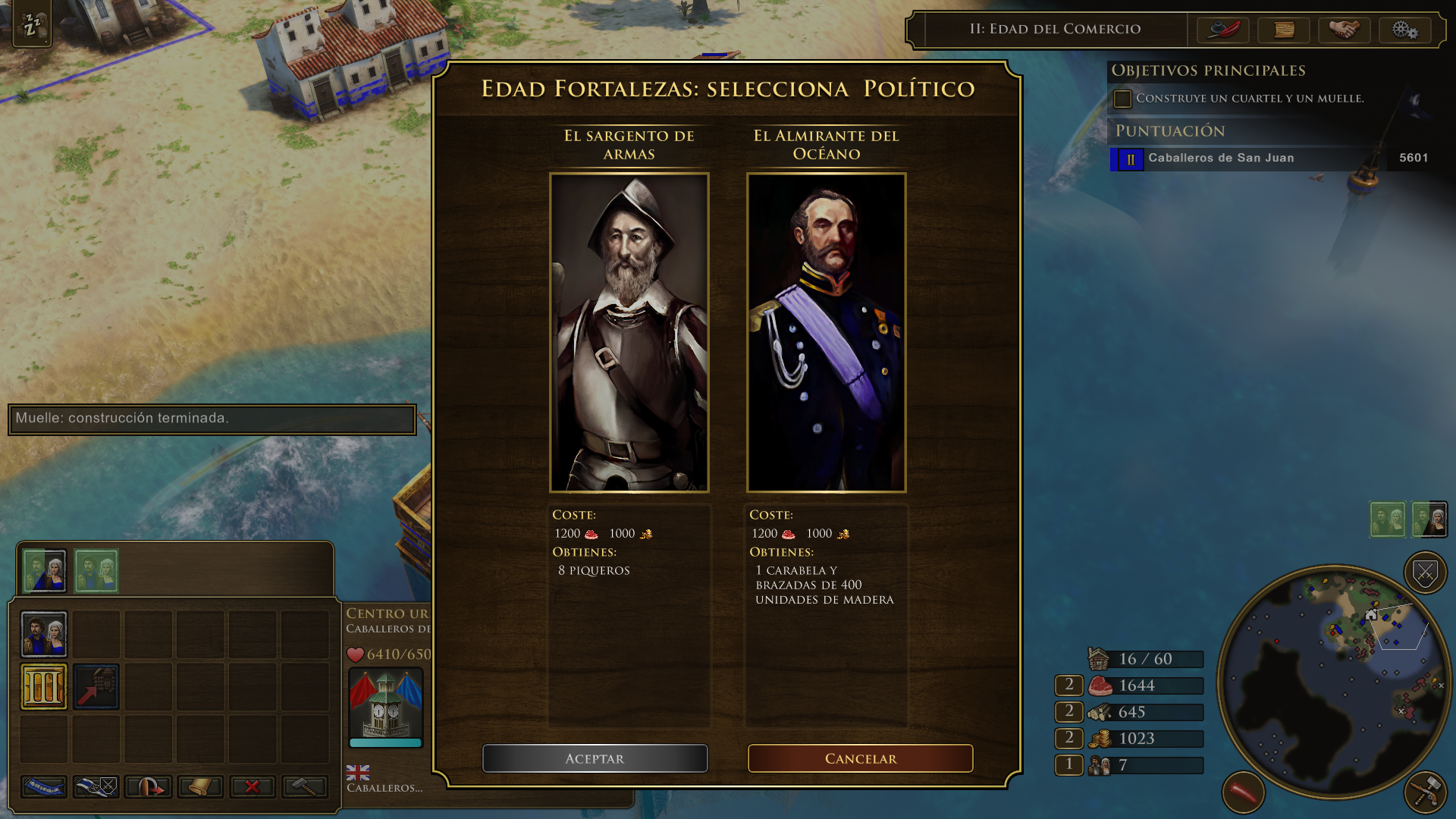Click the town bell icon
The image size is (1456, 819).
click(199, 787)
